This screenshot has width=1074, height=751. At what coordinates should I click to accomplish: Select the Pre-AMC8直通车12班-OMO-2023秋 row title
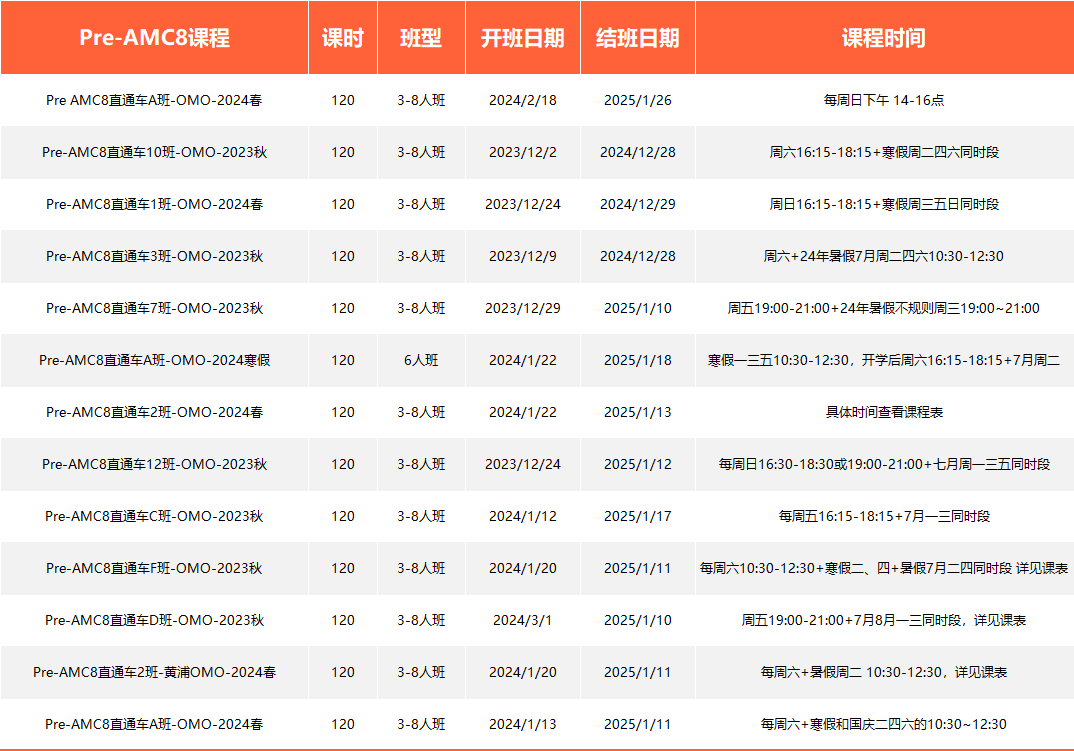pyautogui.click(x=154, y=464)
